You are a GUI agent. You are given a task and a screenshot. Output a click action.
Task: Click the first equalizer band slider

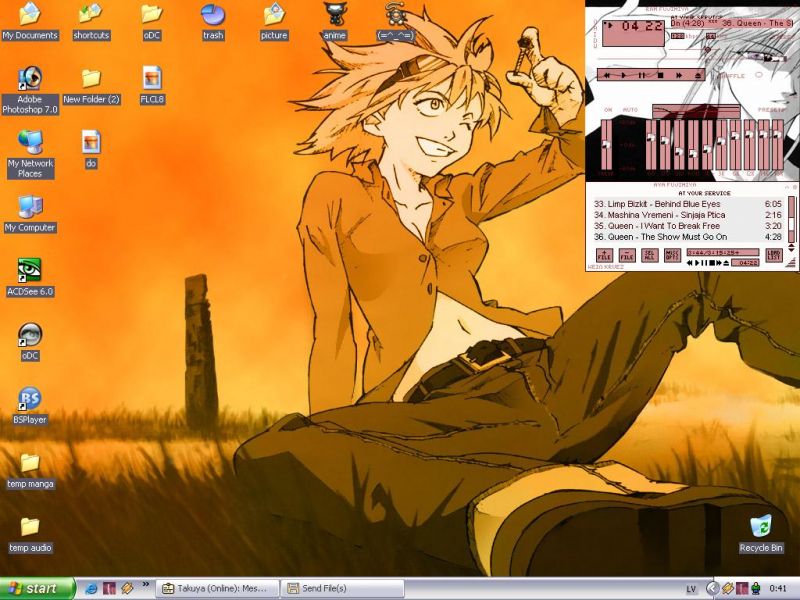click(651, 144)
